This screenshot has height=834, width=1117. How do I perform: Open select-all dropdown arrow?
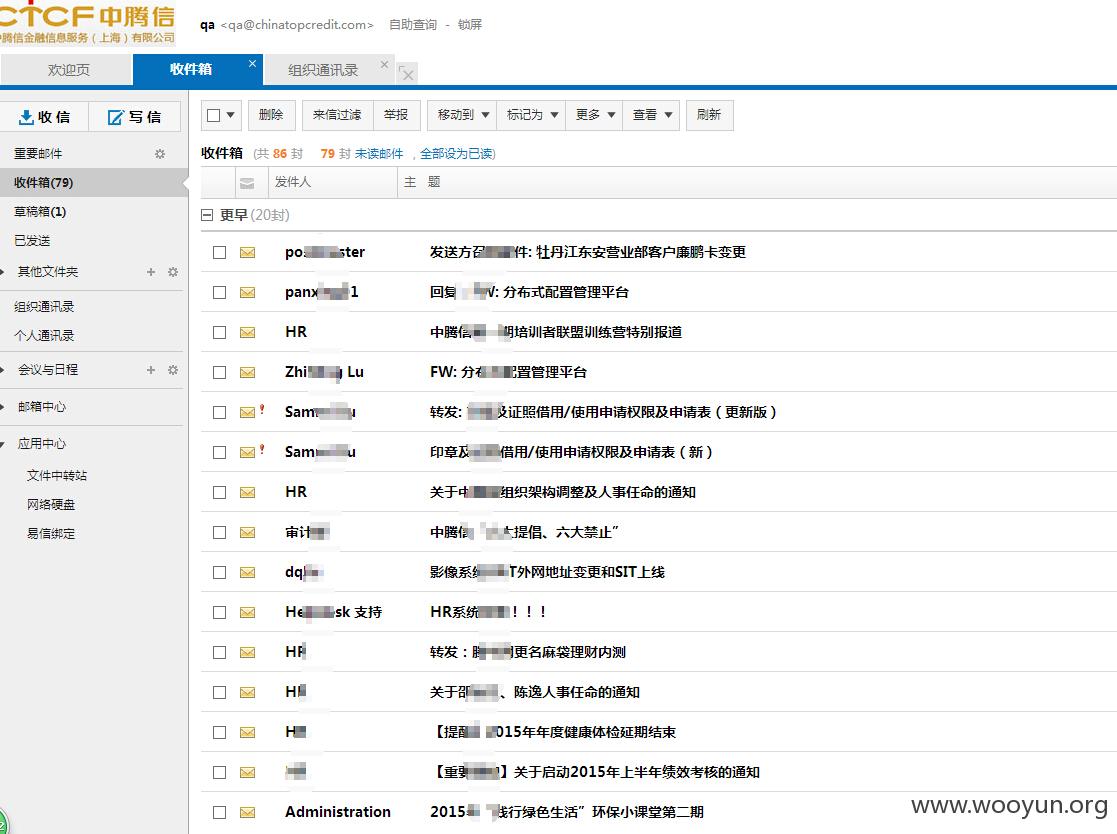(x=230, y=115)
